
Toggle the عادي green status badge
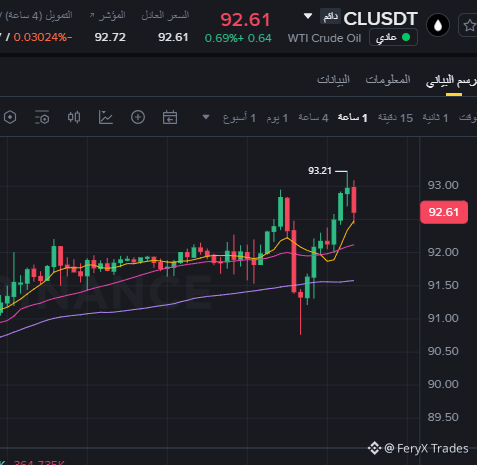[393, 37]
